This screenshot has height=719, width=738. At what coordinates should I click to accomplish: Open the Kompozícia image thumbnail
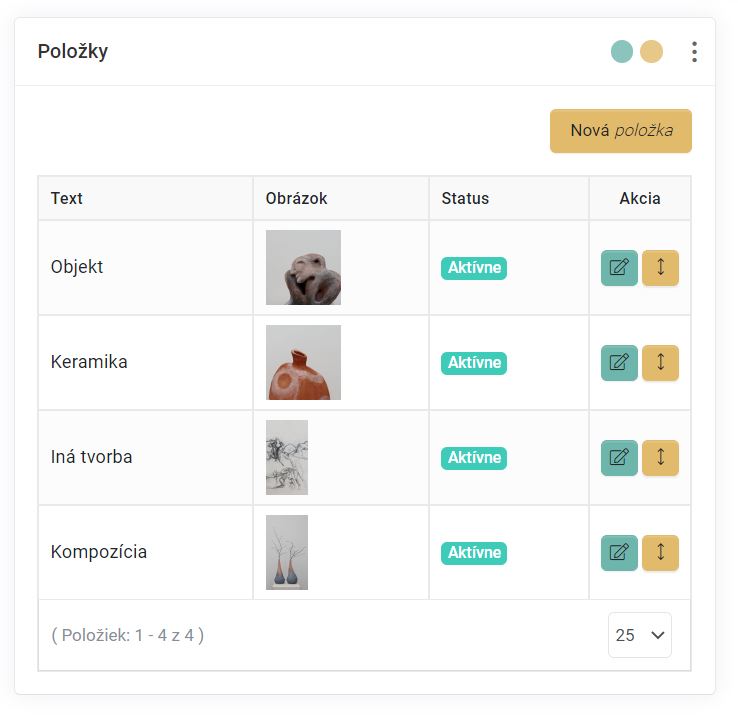pos(287,552)
